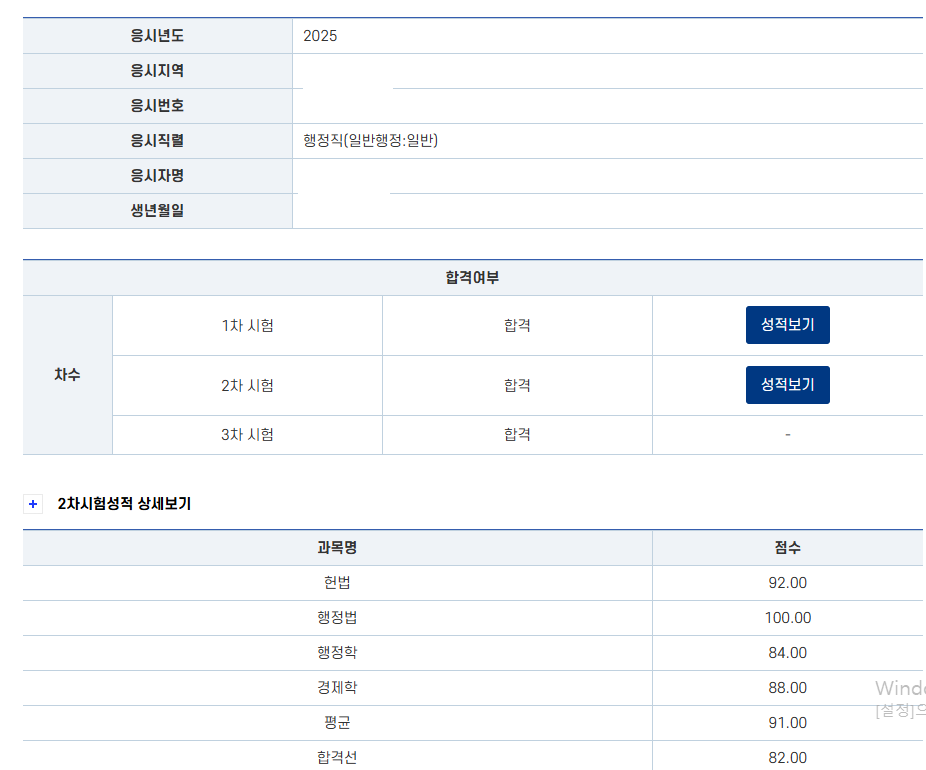This screenshot has height=770, width=926.
Task: Select the 응시년도 value 2025
Action: click(320, 36)
